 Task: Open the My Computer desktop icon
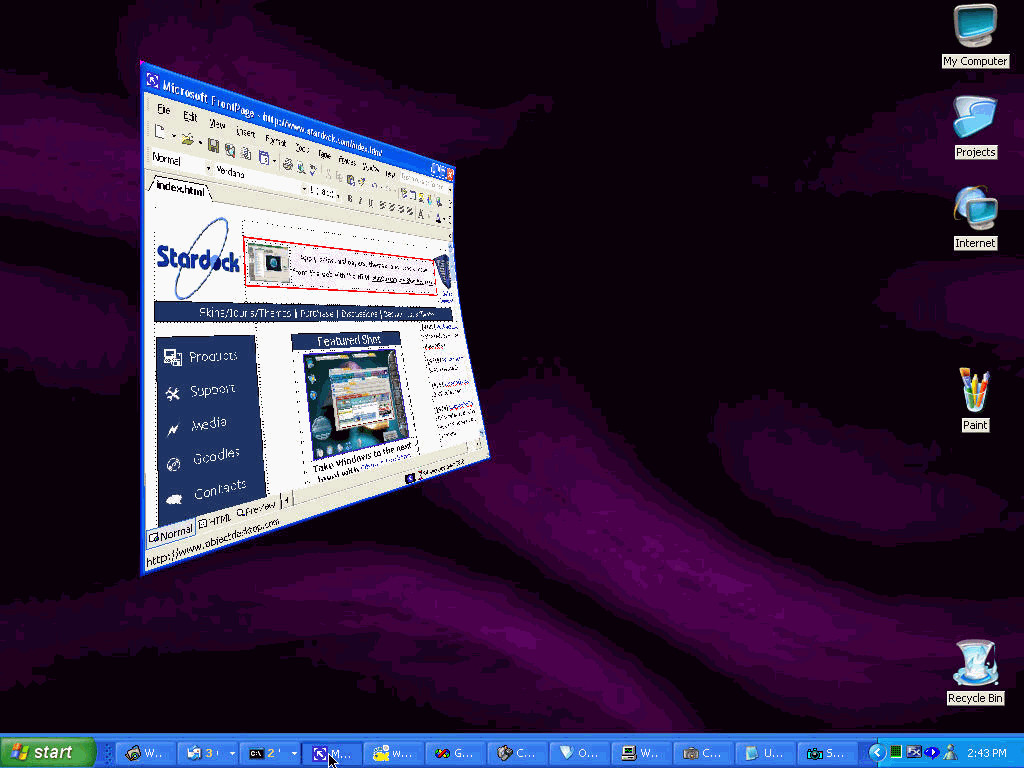975,35
